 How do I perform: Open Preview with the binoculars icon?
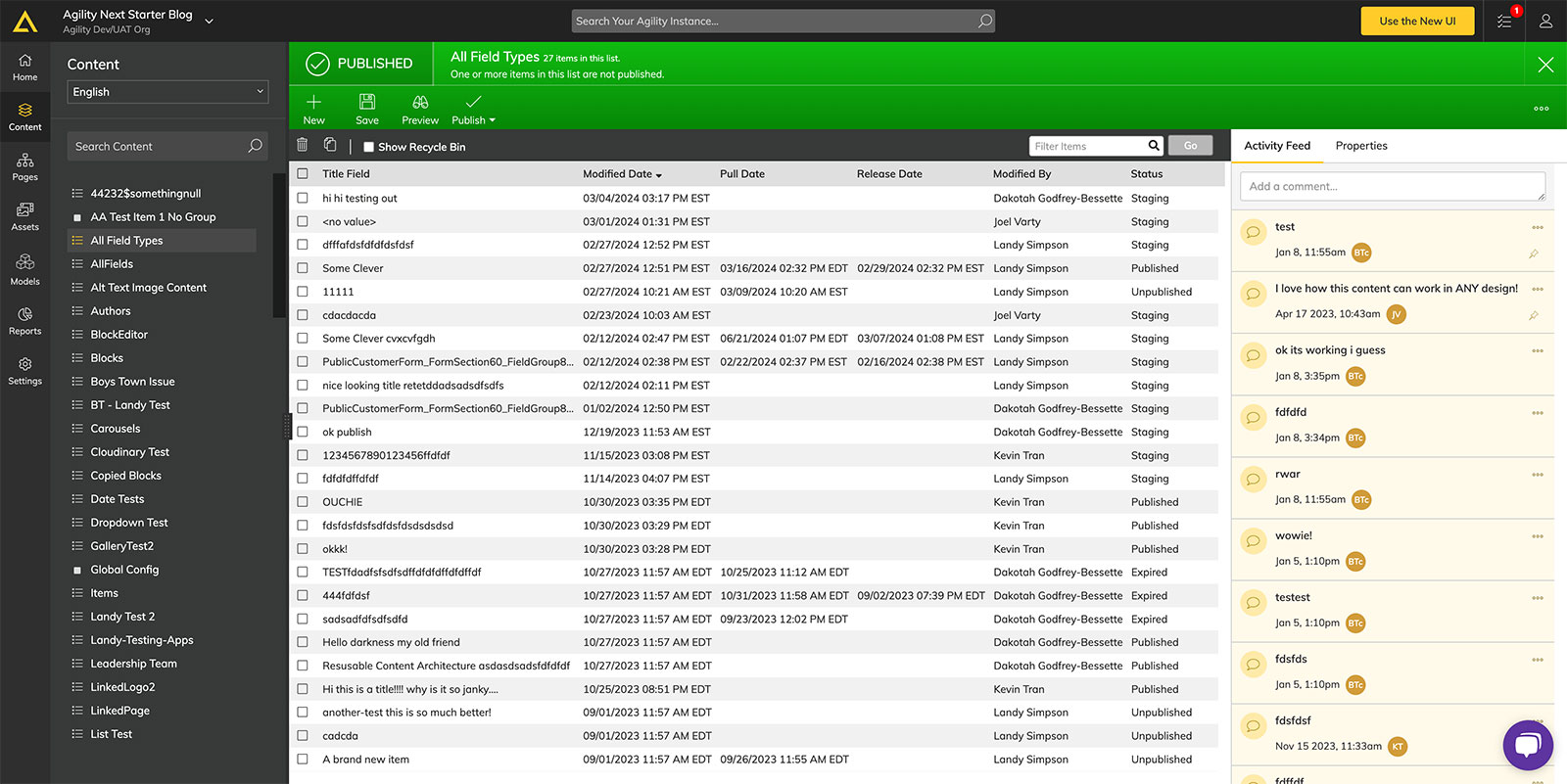point(420,103)
